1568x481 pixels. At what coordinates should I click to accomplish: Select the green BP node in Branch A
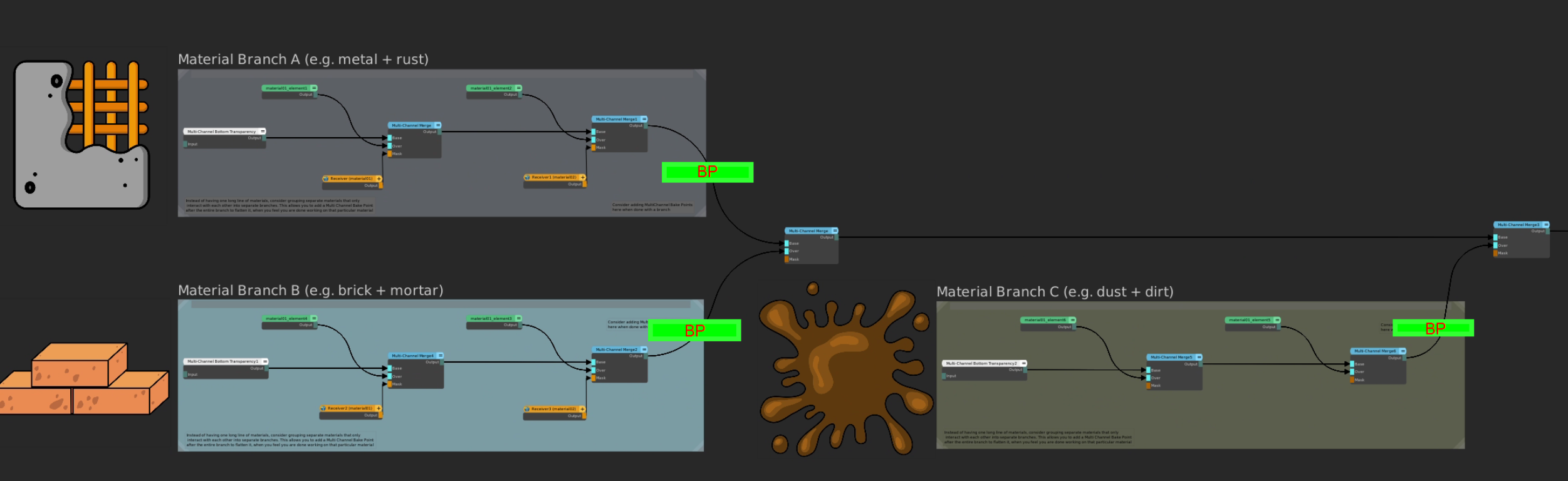(x=707, y=172)
